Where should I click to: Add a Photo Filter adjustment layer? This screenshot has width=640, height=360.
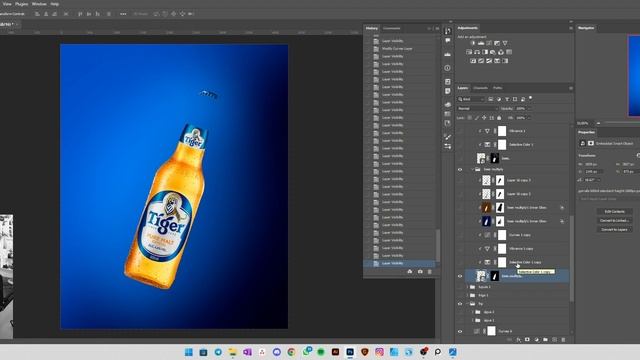pos(493,52)
